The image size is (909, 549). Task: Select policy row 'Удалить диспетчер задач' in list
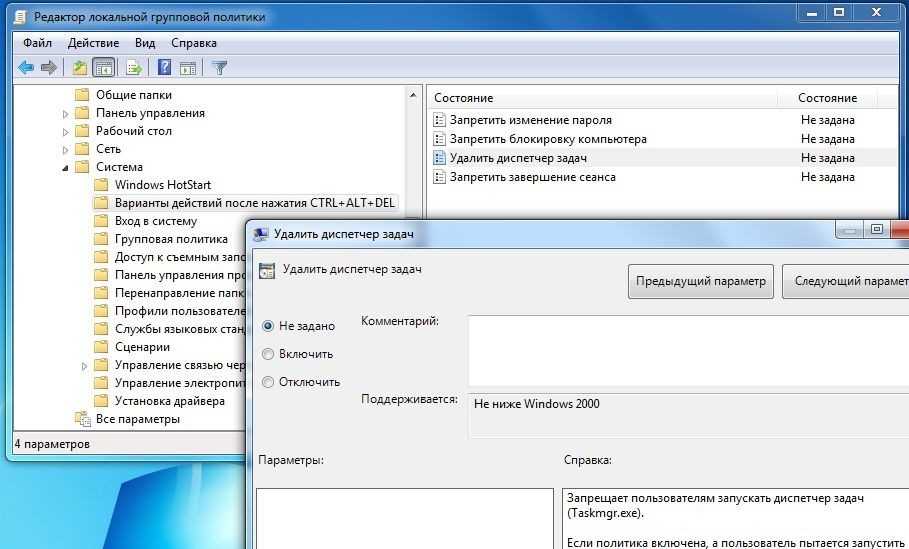(663, 158)
